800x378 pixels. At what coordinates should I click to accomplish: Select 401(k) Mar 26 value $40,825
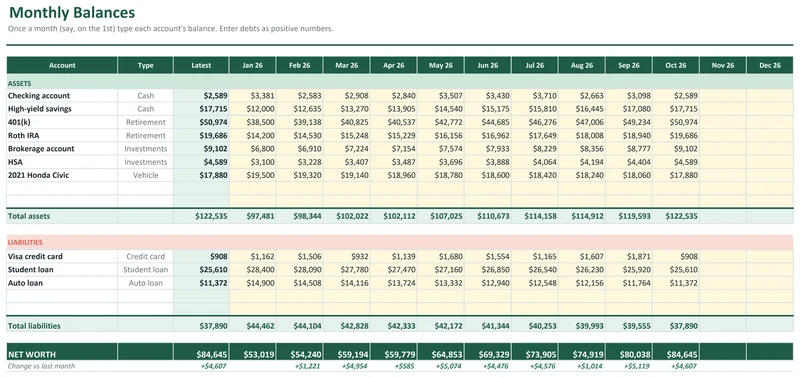[346, 122]
